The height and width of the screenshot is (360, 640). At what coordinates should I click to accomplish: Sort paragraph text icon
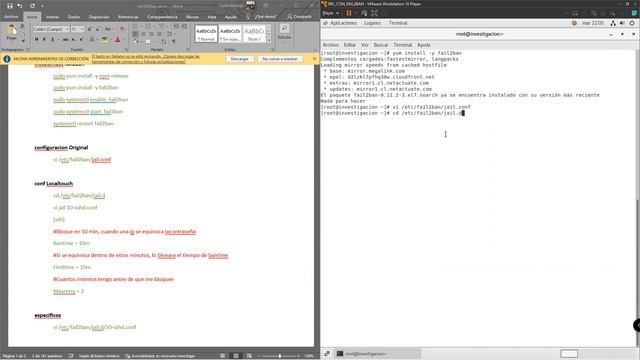tap(164, 41)
